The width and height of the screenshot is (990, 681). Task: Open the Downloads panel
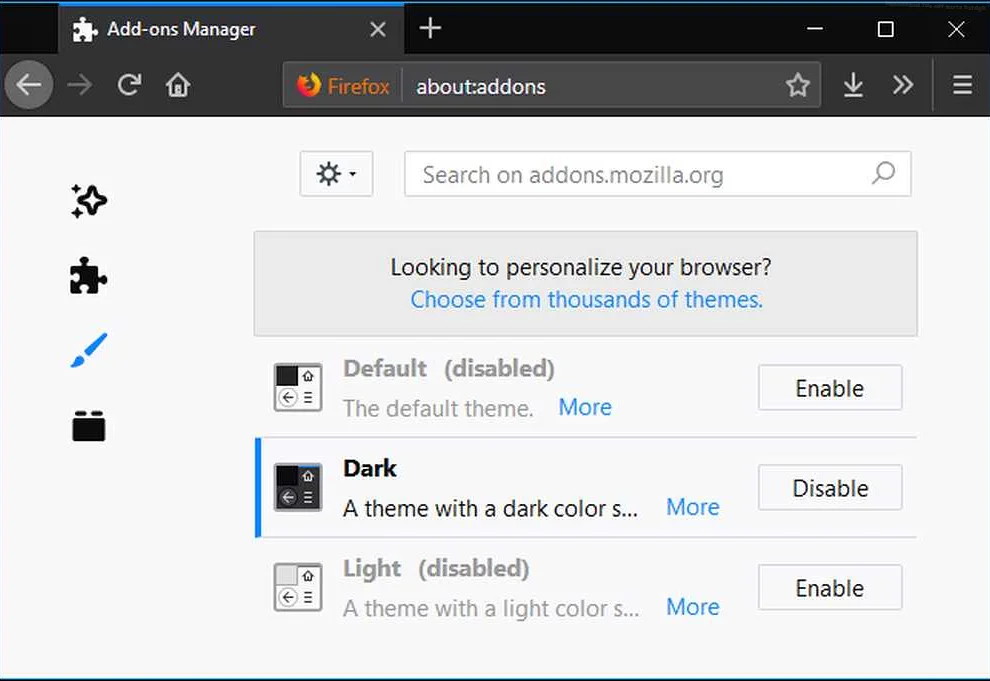[853, 86]
